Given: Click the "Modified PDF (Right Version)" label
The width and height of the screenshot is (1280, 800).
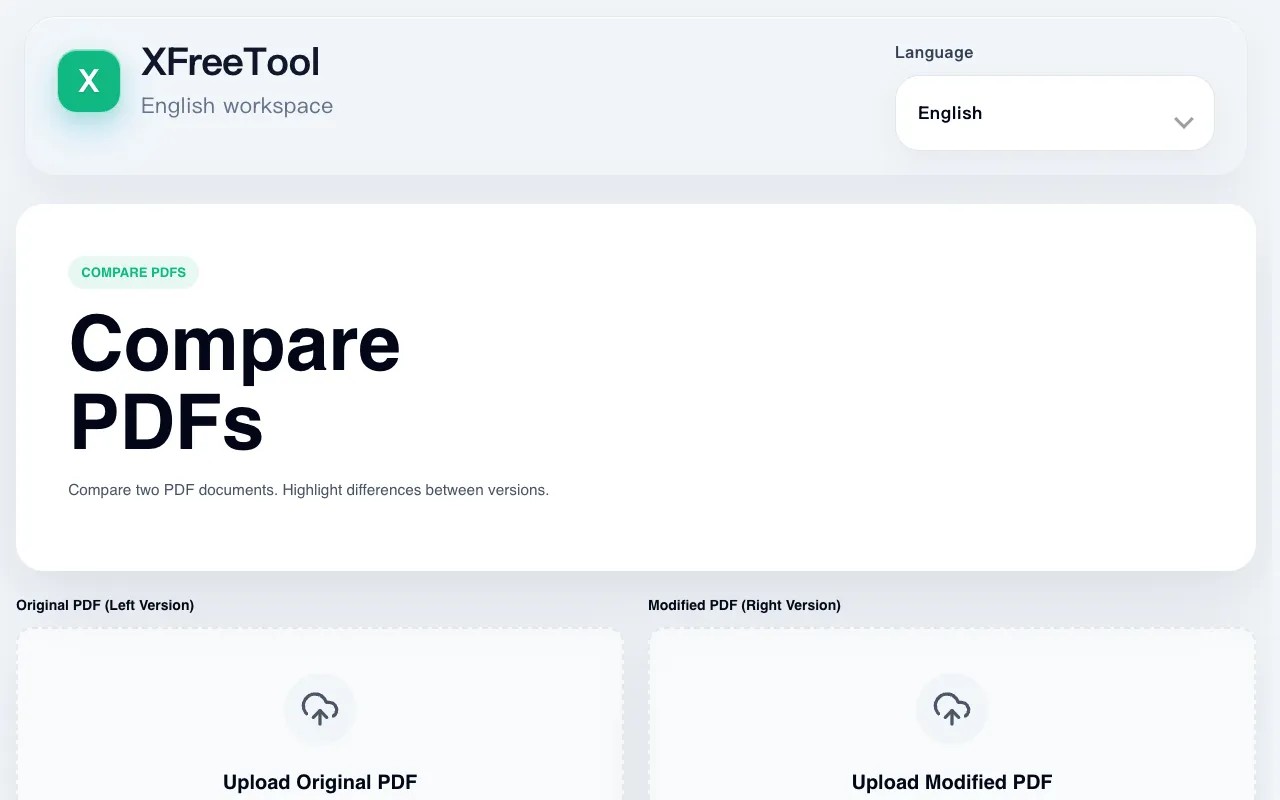Looking at the screenshot, I should (x=744, y=605).
